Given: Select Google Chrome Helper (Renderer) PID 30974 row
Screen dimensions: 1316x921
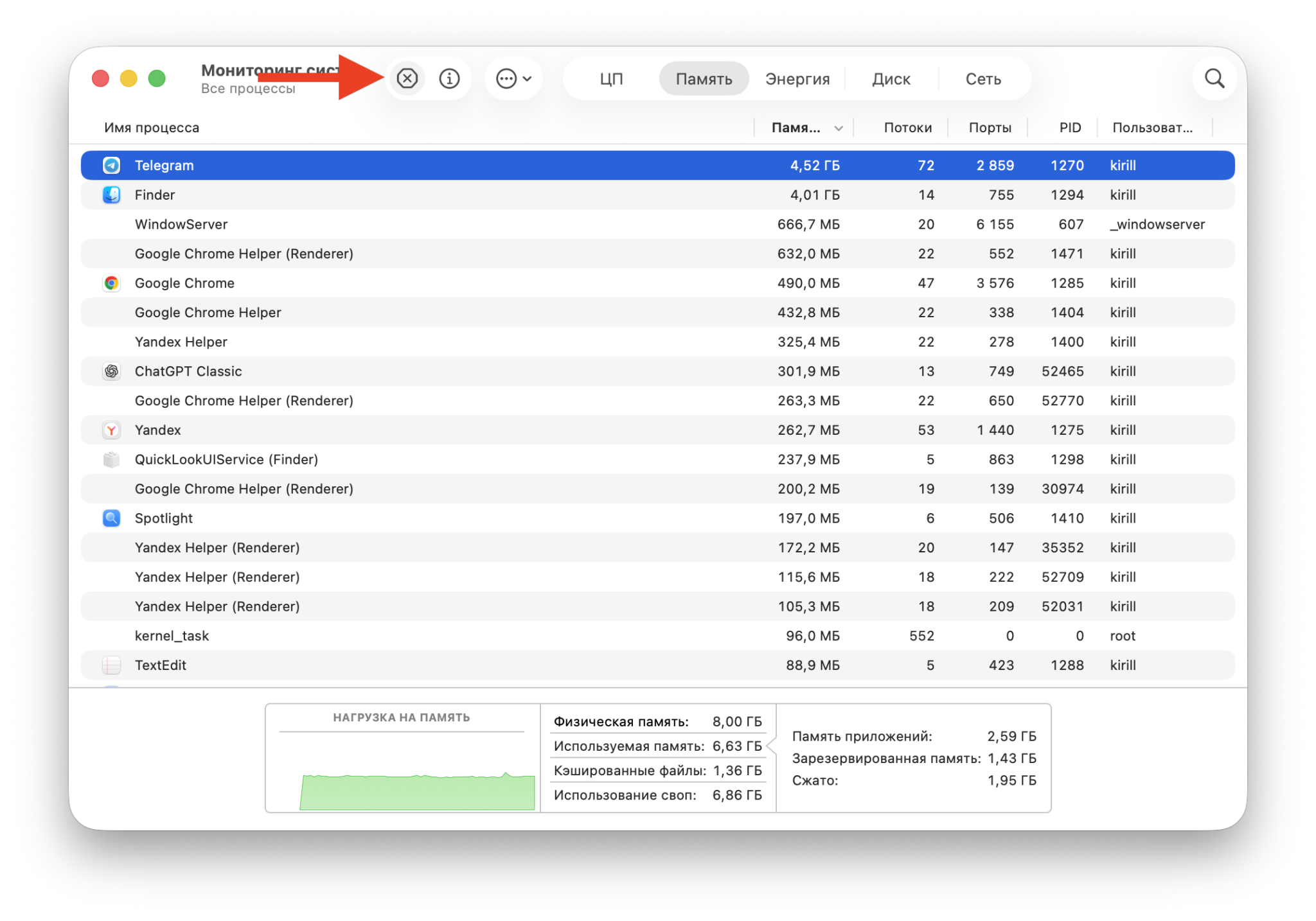Looking at the screenshot, I should pos(657,489).
